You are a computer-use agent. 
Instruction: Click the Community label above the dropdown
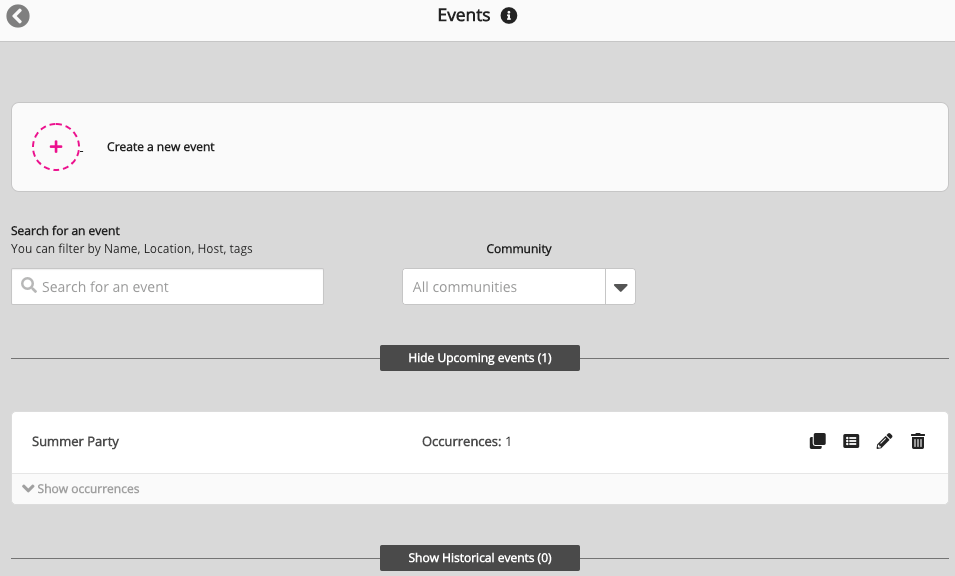pyautogui.click(x=519, y=249)
